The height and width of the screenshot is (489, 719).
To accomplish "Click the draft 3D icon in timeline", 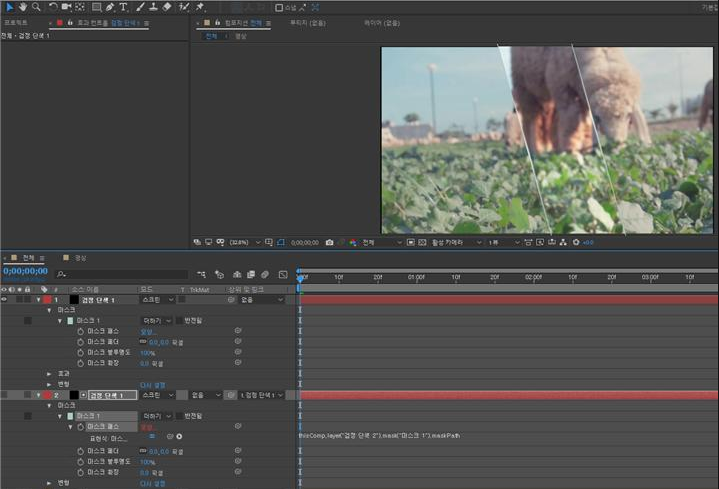I will coord(220,274).
